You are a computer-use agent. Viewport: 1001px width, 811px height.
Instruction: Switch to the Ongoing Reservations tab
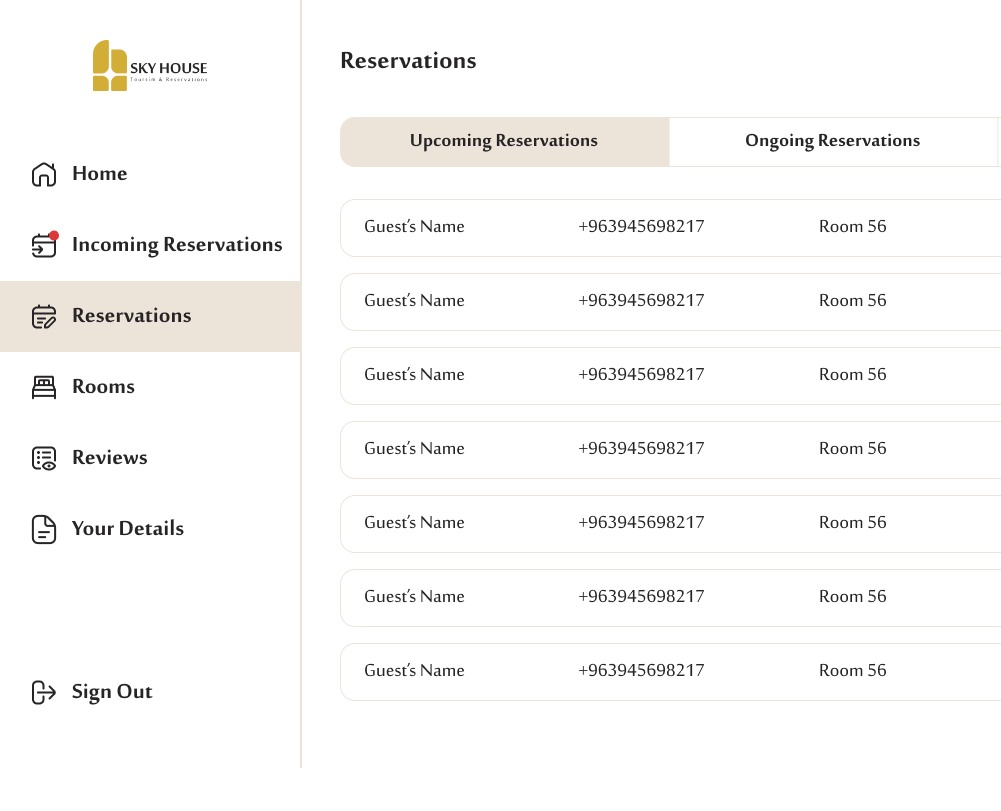click(x=832, y=142)
